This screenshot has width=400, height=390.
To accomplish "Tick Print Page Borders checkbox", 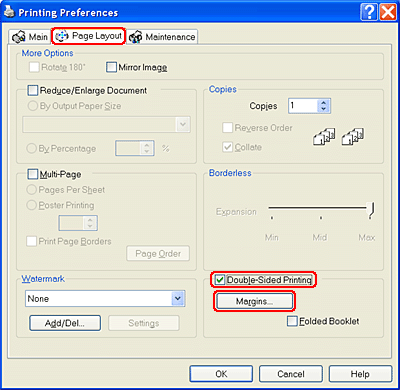I will point(31,241).
